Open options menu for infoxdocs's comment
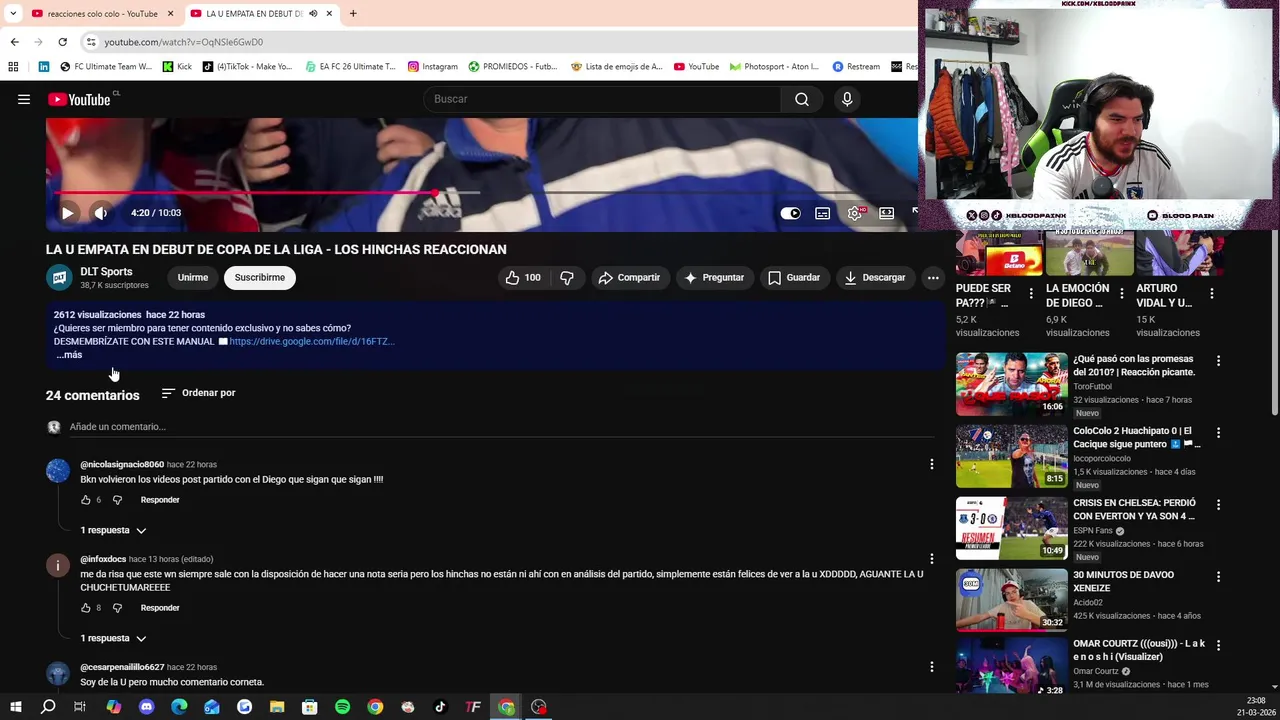The image size is (1280, 720). pos(932,559)
